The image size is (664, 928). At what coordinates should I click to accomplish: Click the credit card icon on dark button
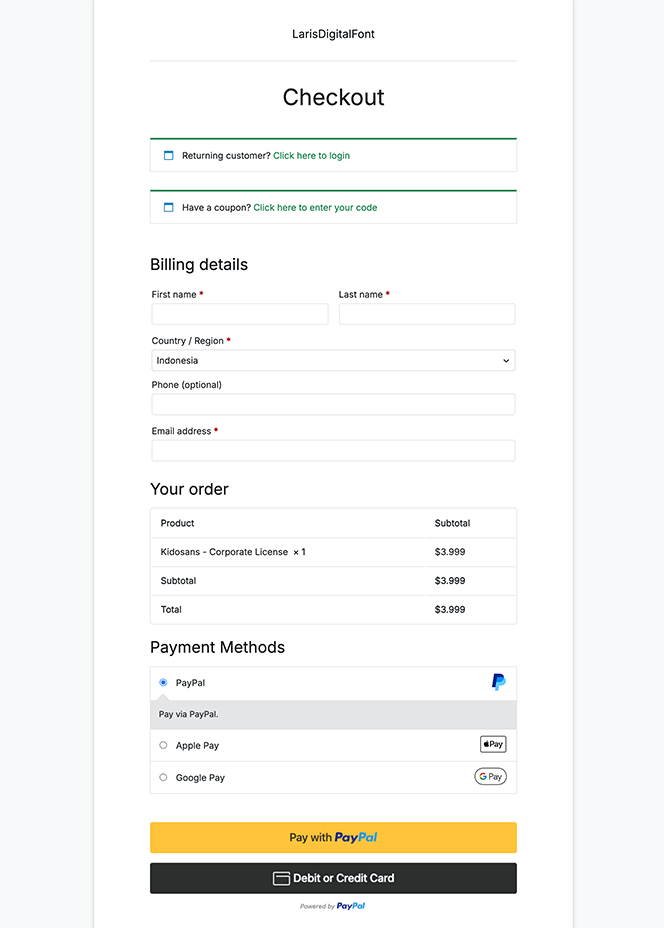tap(281, 878)
